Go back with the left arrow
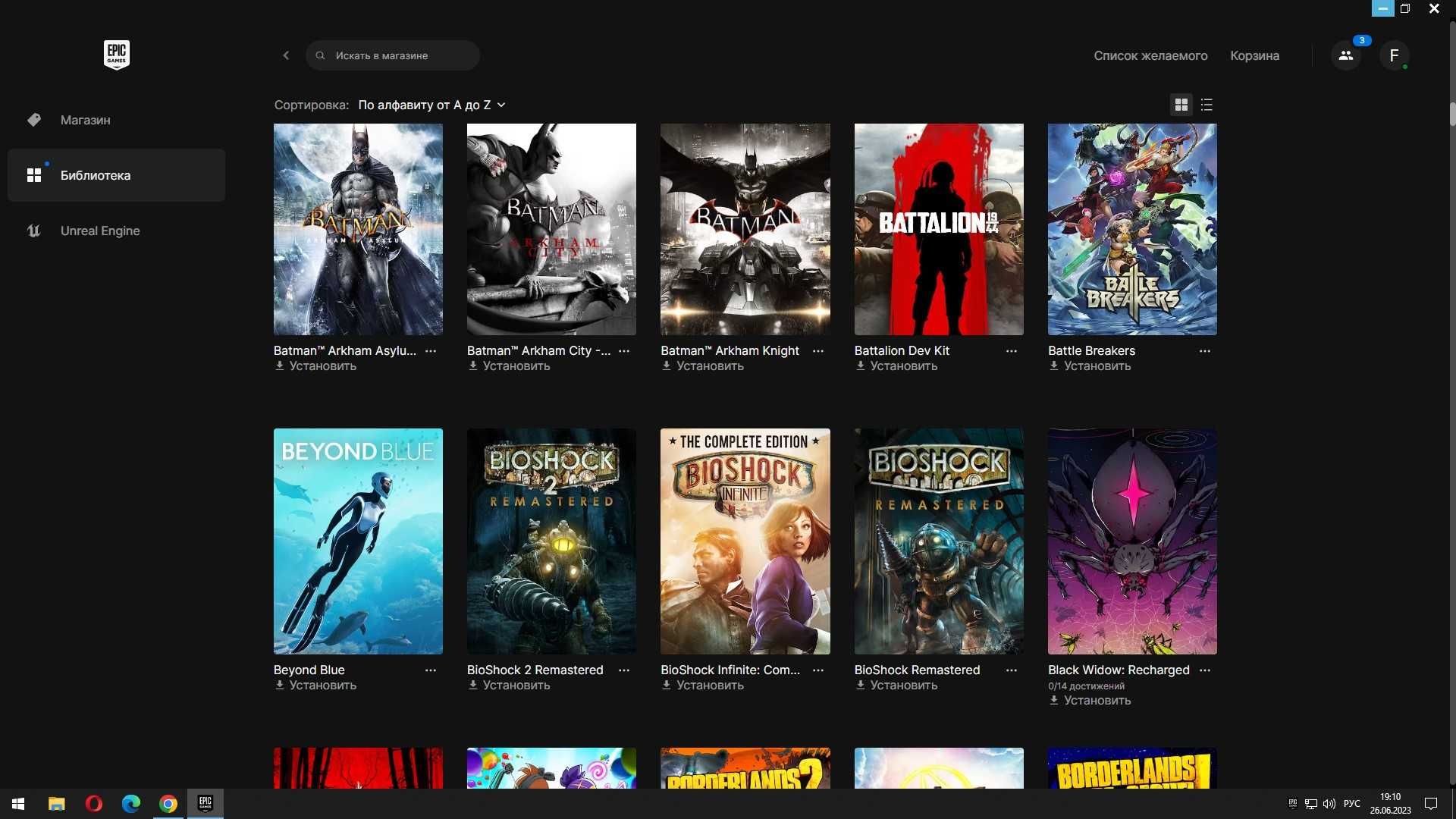This screenshot has width=1456, height=819. click(286, 55)
